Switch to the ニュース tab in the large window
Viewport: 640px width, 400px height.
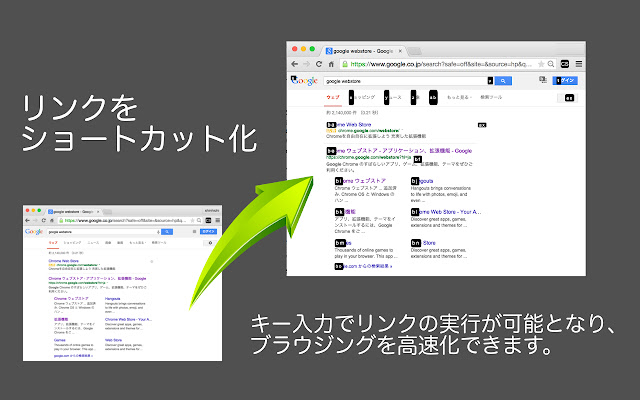pyautogui.click(x=393, y=98)
